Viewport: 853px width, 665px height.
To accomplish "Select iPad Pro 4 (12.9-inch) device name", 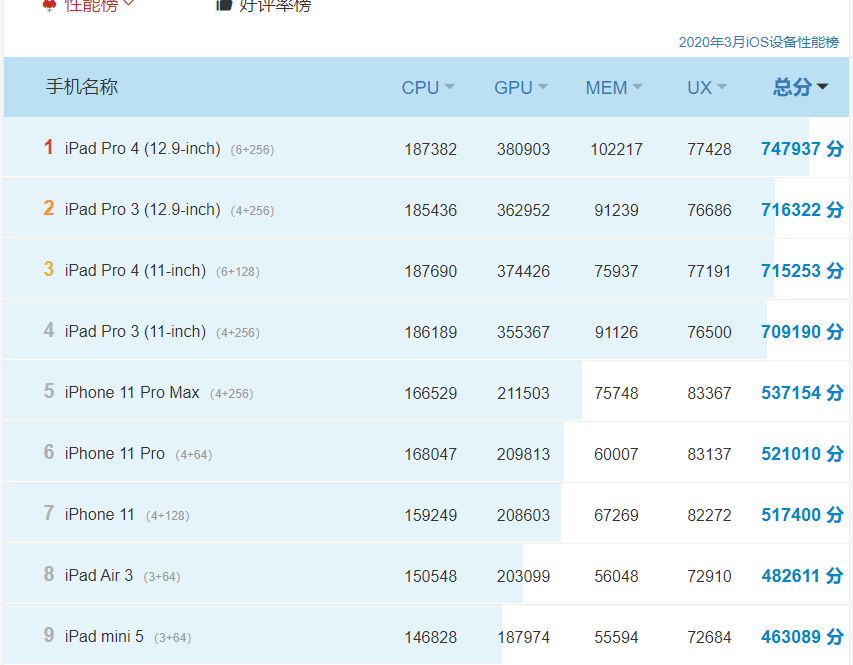I will click(x=143, y=149).
